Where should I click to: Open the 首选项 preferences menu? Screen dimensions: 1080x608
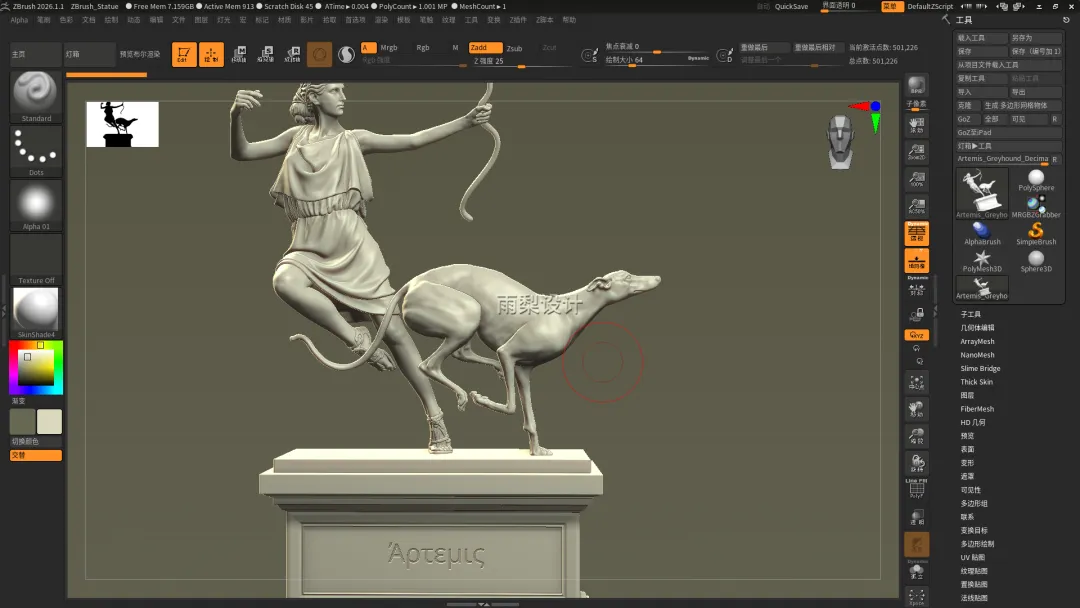coord(355,20)
